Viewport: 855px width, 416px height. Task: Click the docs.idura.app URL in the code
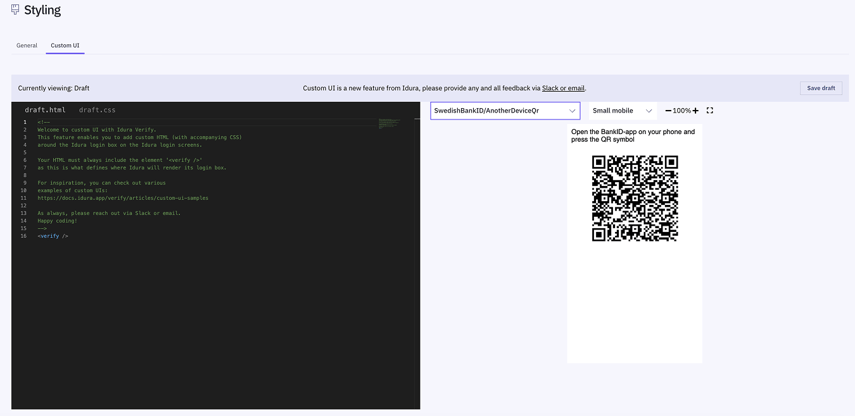pos(123,198)
